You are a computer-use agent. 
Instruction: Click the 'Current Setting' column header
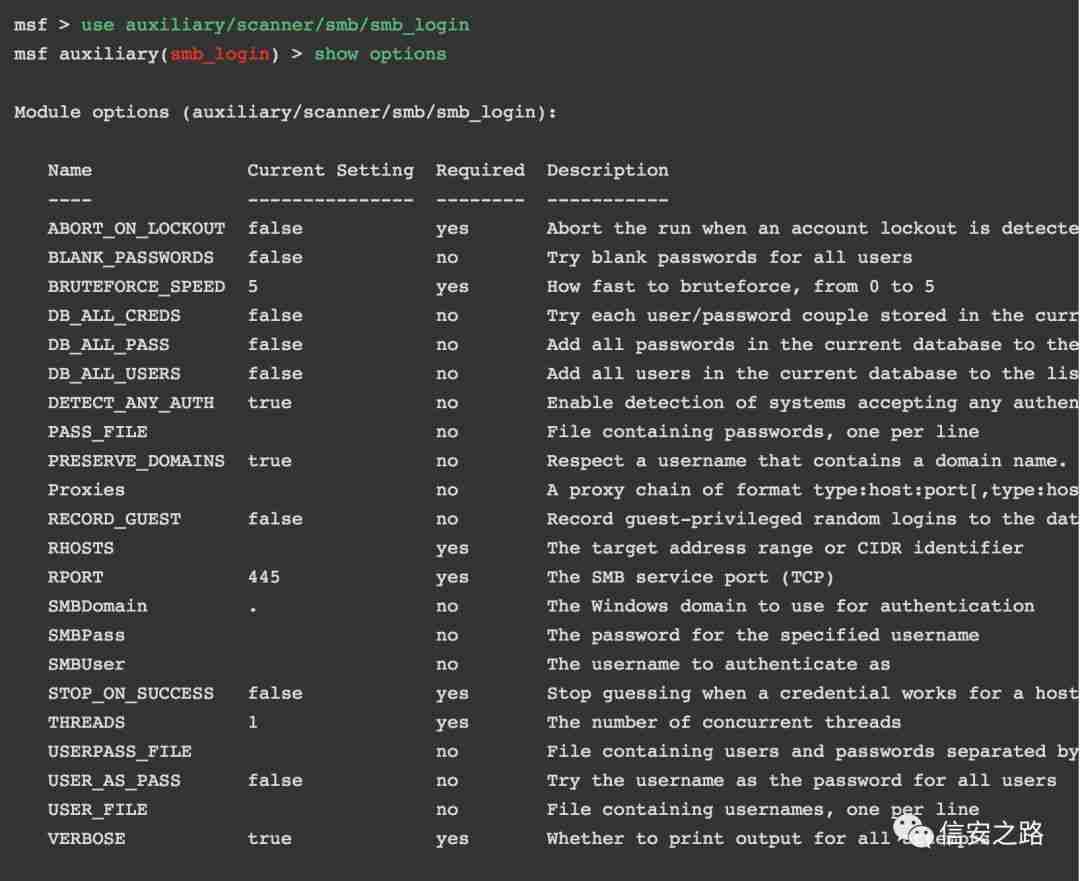click(x=330, y=170)
